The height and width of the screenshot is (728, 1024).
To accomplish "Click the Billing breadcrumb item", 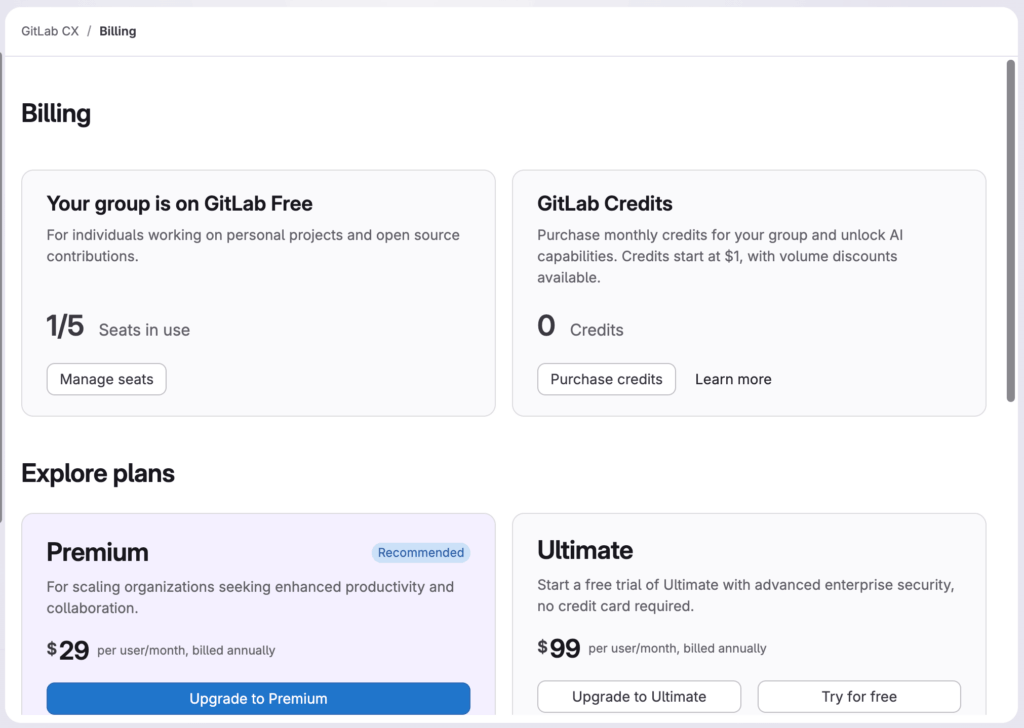I will click(118, 31).
